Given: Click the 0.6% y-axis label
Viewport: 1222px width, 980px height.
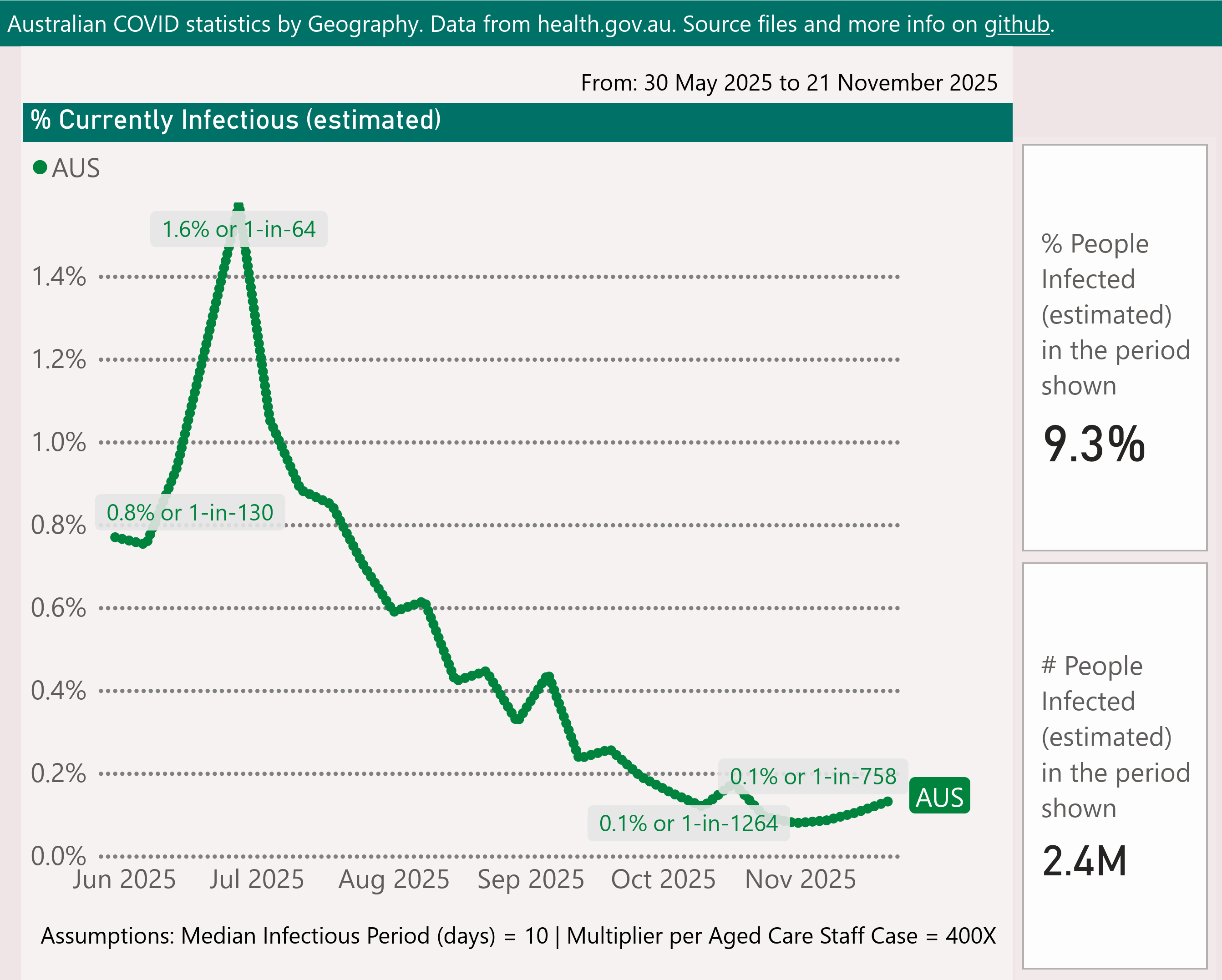Looking at the screenshot, I should click(x=59, y=608).
